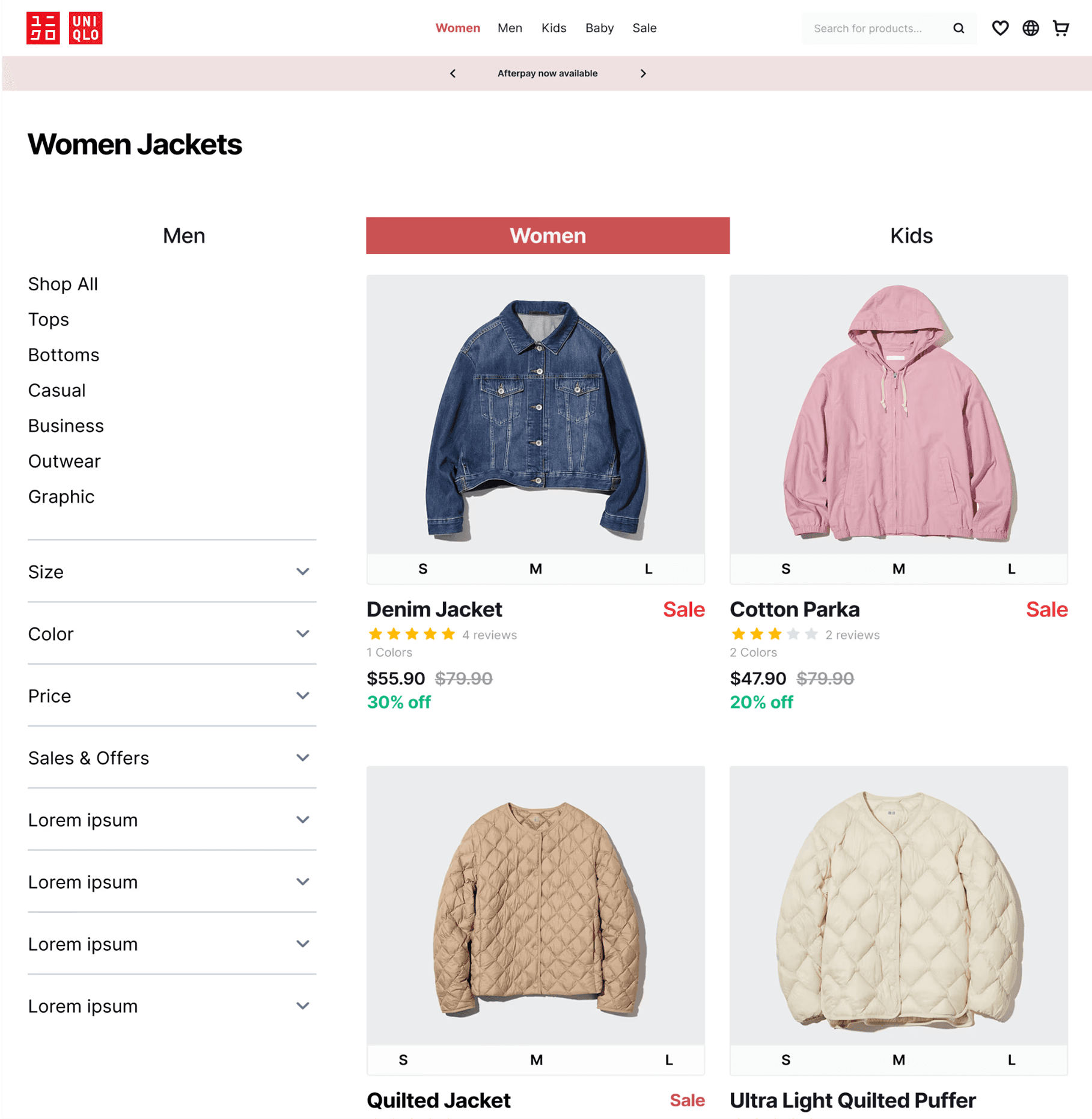
Task: Open the Outwear category link
Action: [x=64, y=461]
